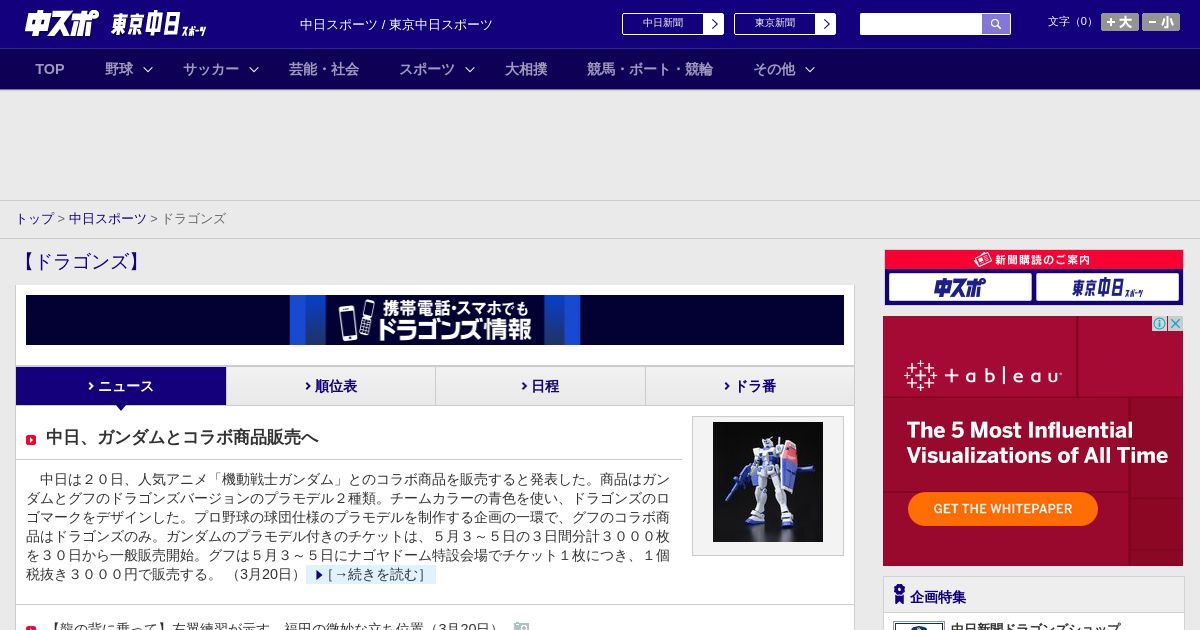Click the 携帯電話・スマホでもドラゴンズ情報 banner
Image resolution: width=1200 pixels, height=630 pixels.
(x=435, y=320)
